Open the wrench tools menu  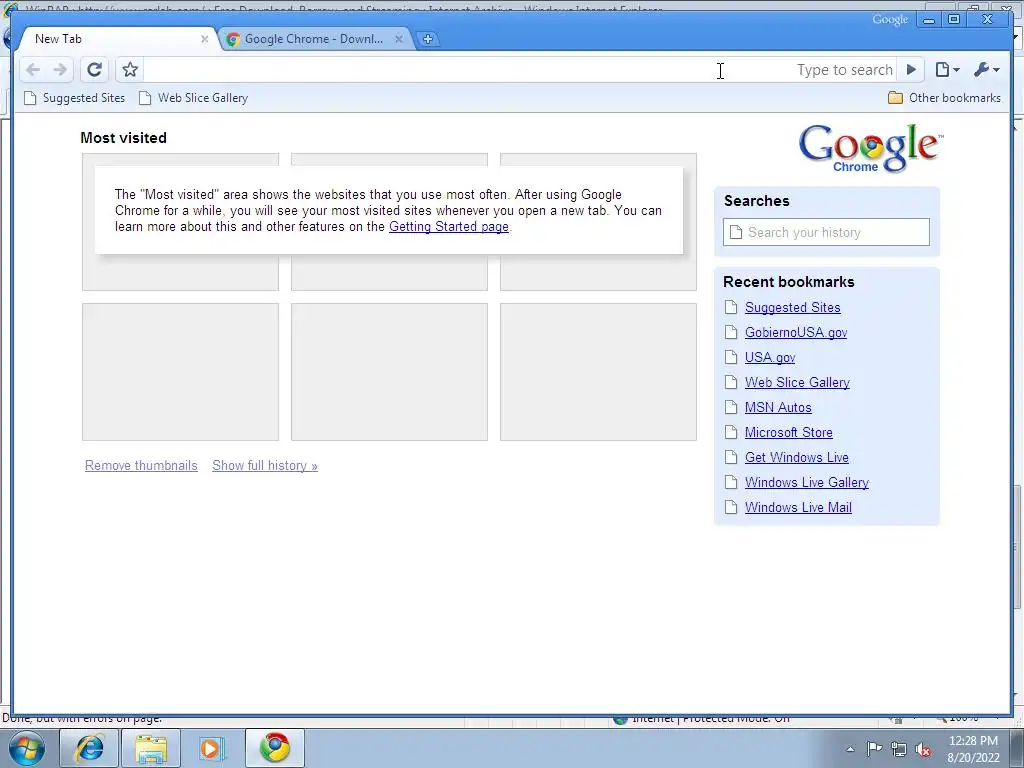[x=986, y=70]
